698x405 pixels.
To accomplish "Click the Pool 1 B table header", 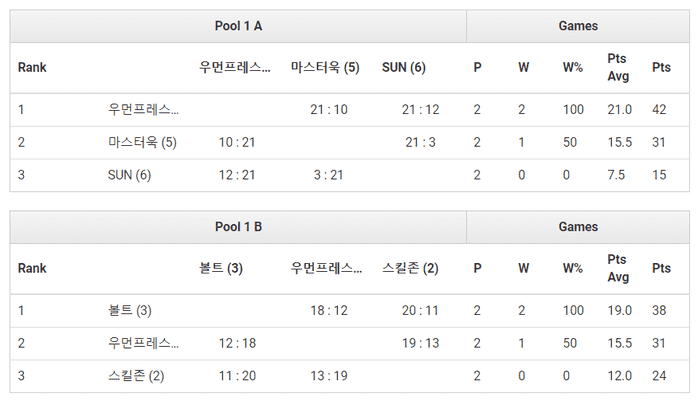I will [x=238, y=227].
